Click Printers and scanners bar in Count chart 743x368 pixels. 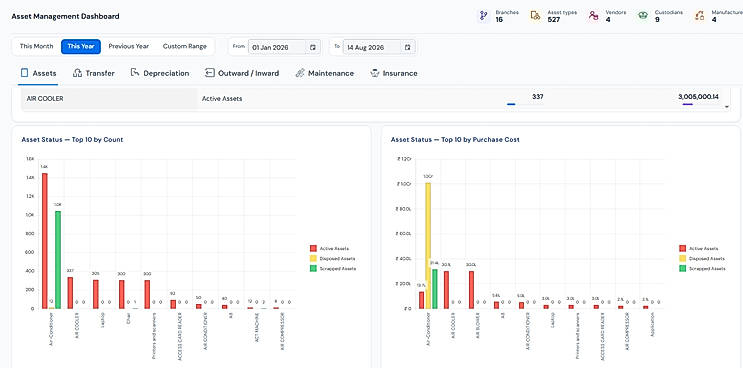coord(147,294)
